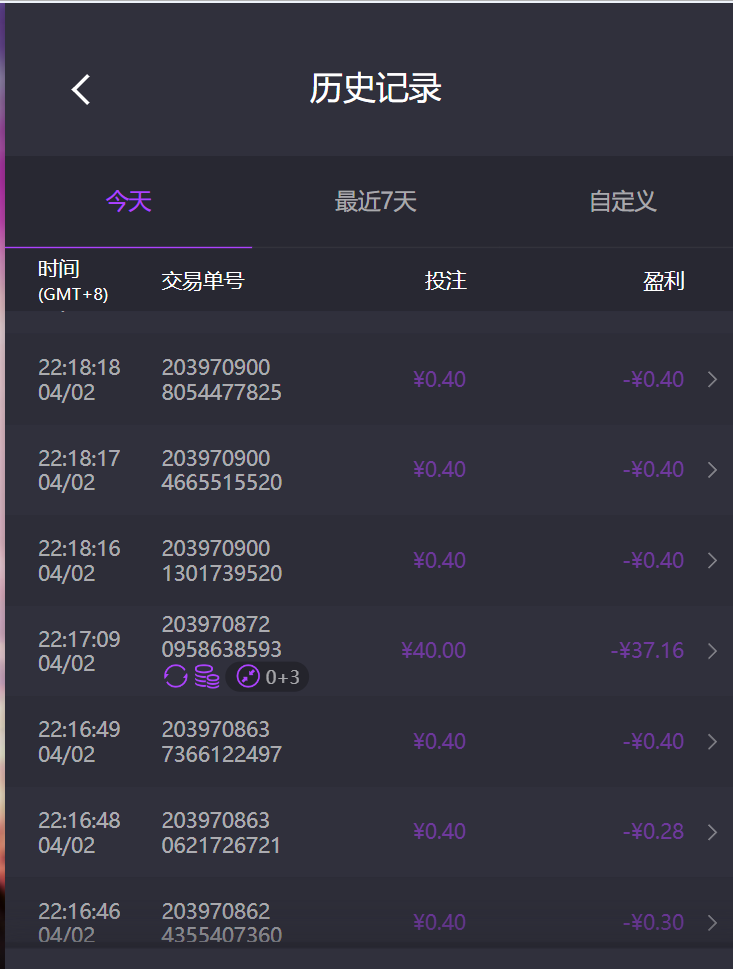Switch to the 最近7天 tab

coord(375,202)
